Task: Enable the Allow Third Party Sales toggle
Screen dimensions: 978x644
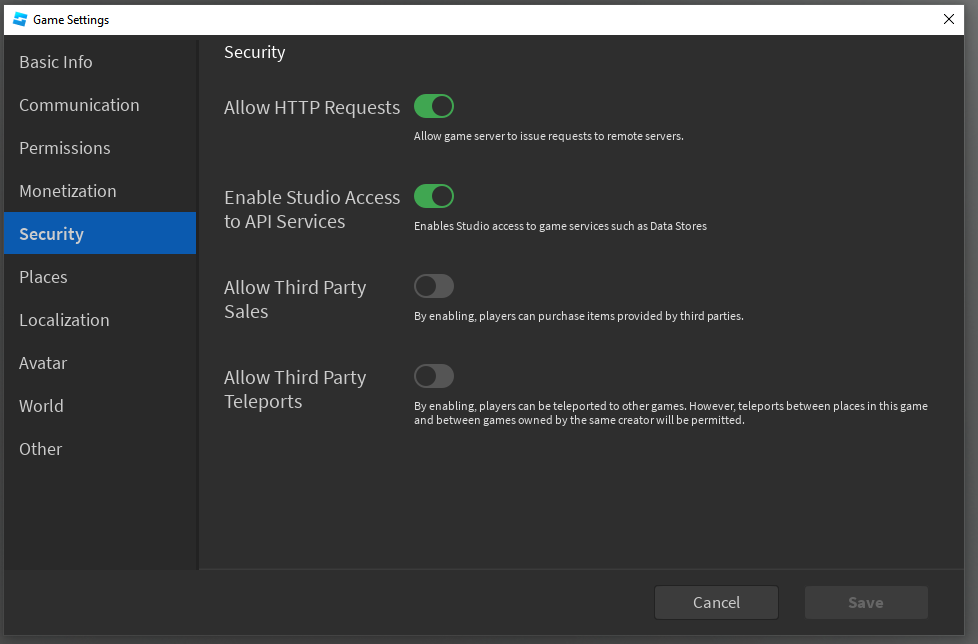Action: point(433,286)
